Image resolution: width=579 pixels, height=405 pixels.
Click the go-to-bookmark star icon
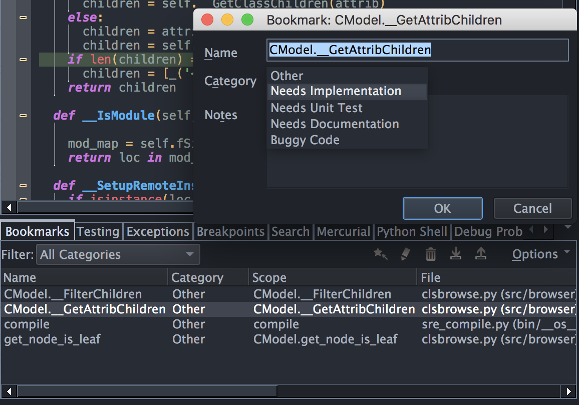point(380,254)
